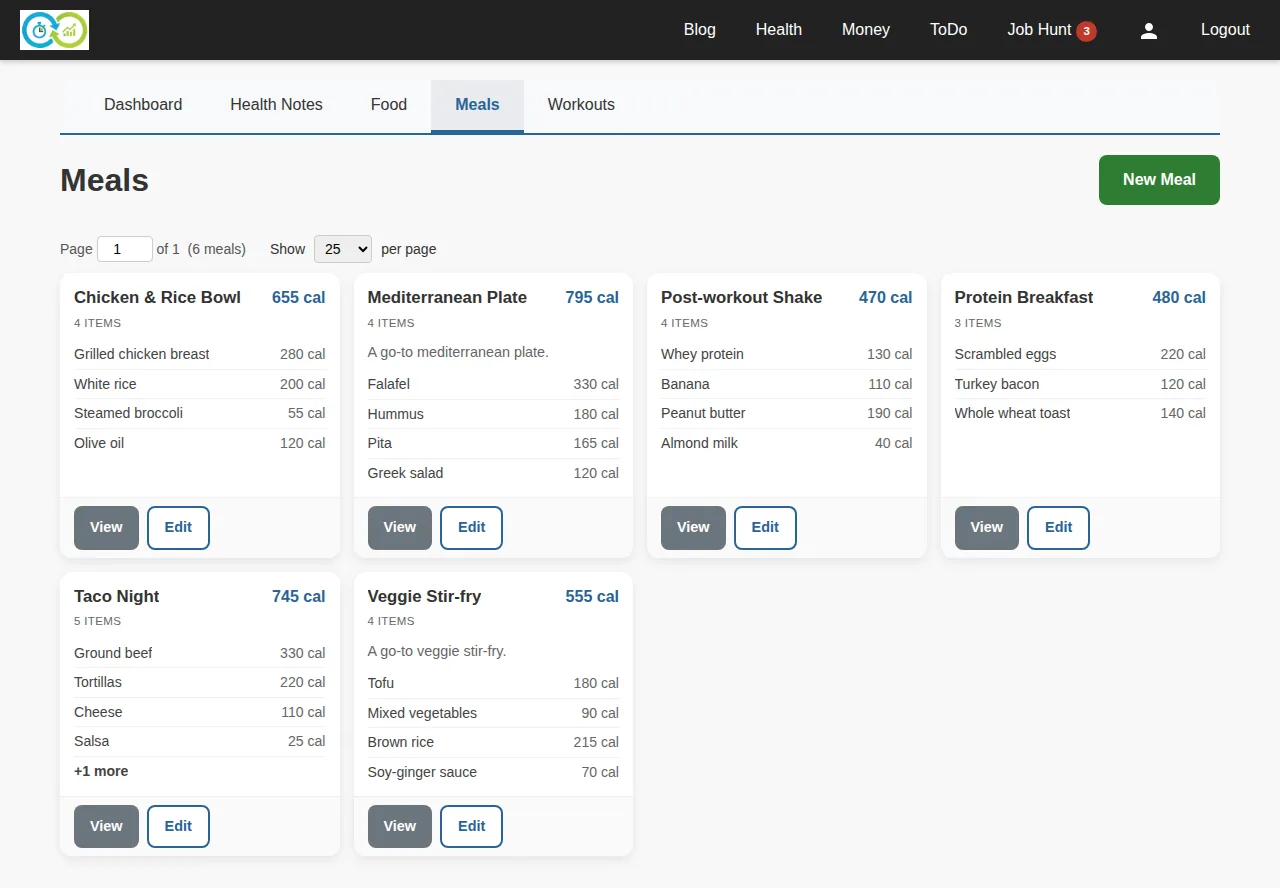View the Chicken & Rice Bowl meal
1280x888 pixels.
[106, 528]
